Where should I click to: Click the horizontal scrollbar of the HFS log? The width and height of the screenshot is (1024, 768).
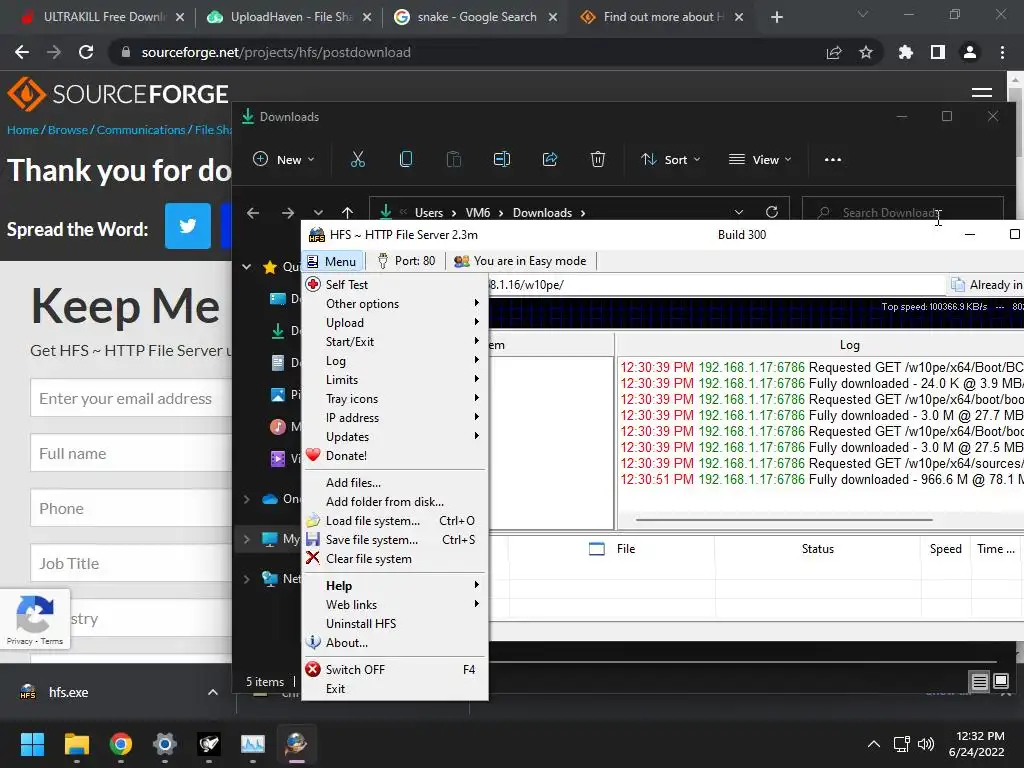pos(784,520)
